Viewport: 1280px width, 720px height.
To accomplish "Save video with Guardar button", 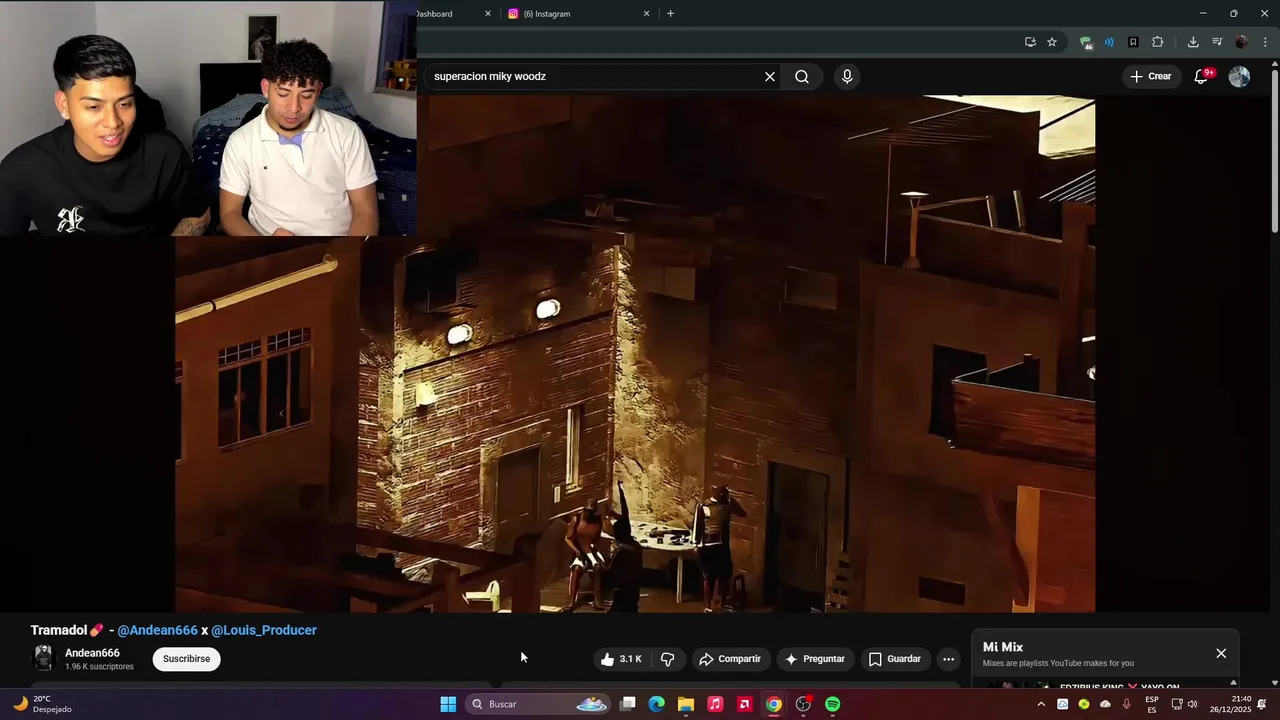I will coord(894,659).
